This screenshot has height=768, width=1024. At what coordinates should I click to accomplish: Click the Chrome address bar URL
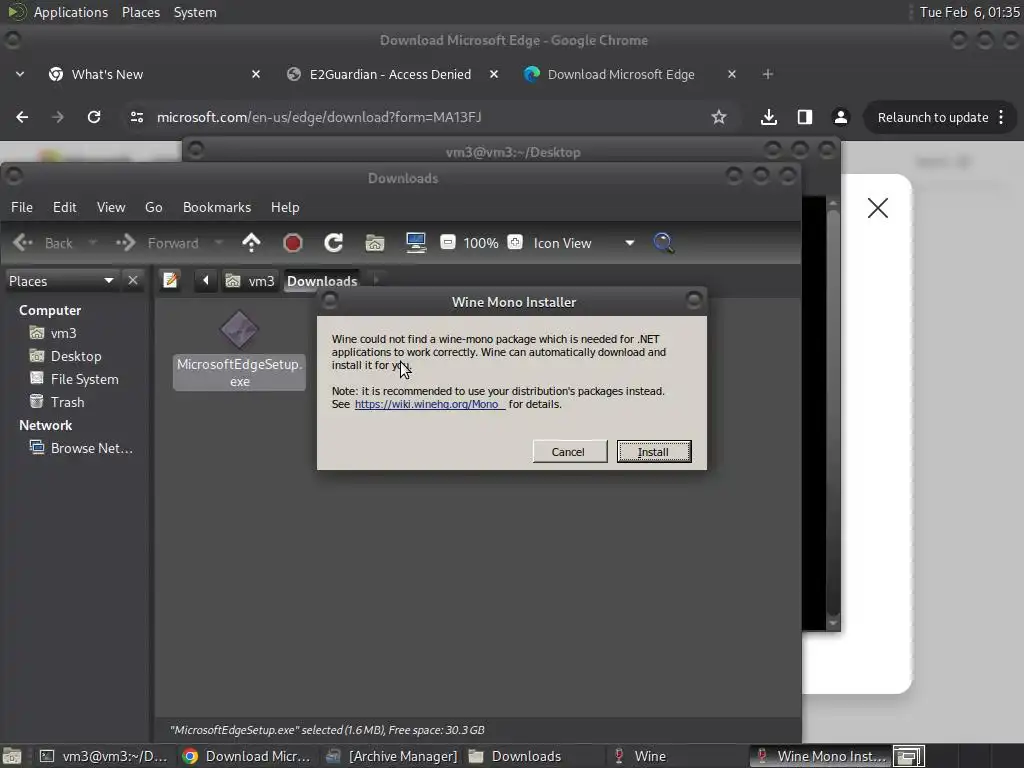pos(319,118)
